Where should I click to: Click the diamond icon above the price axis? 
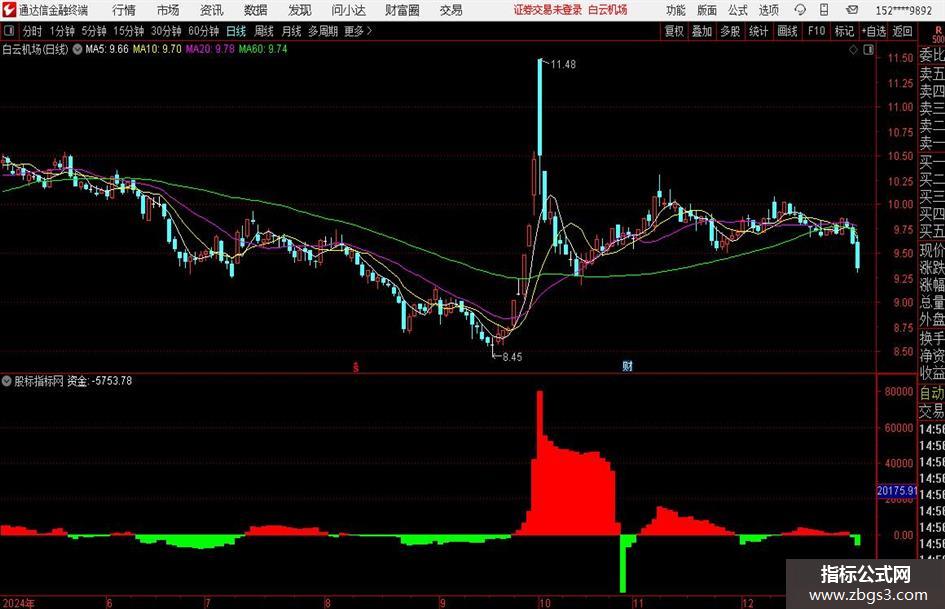853,50
